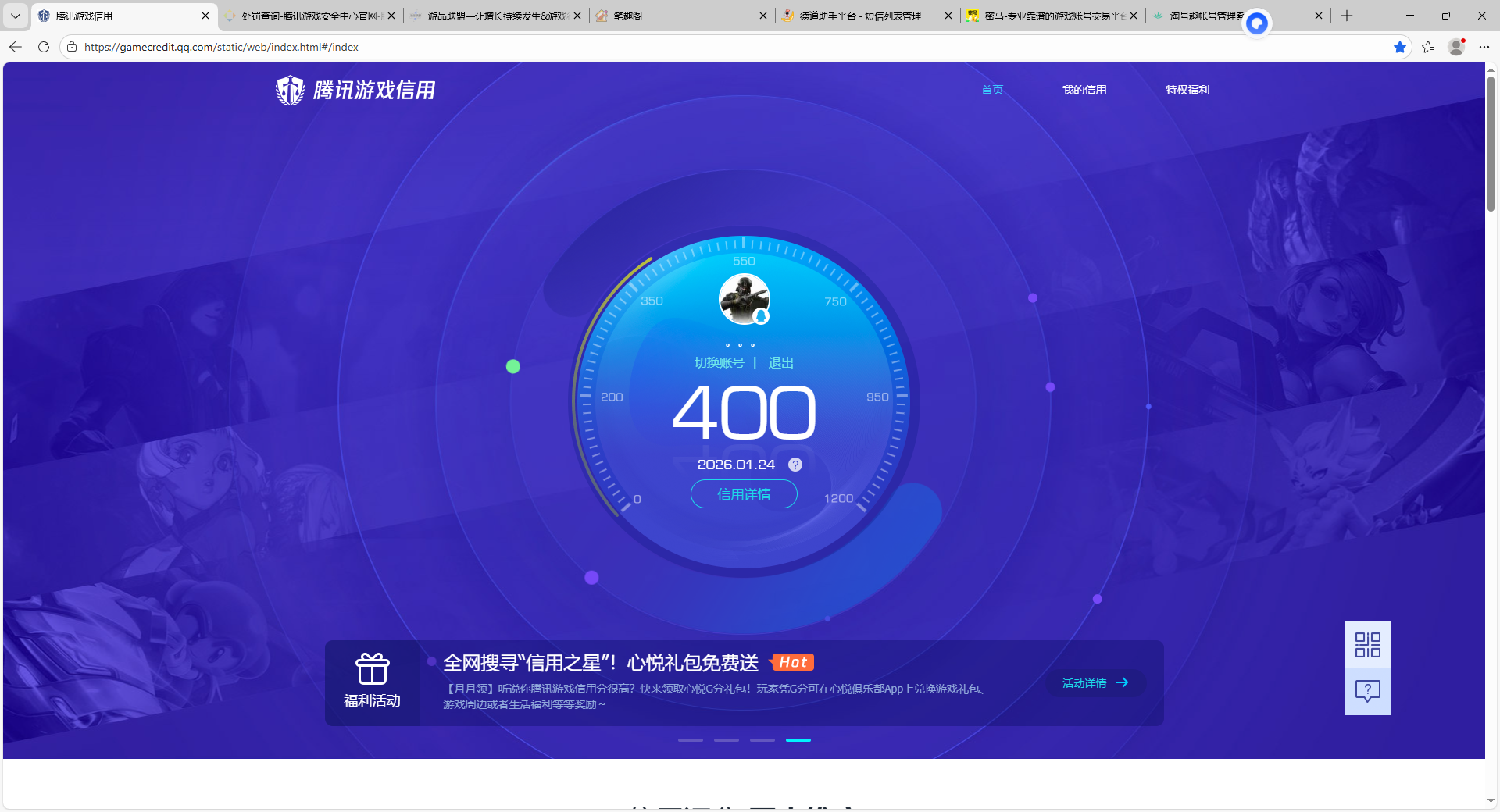Click inside the browser address bar

(x=312, y=47)
